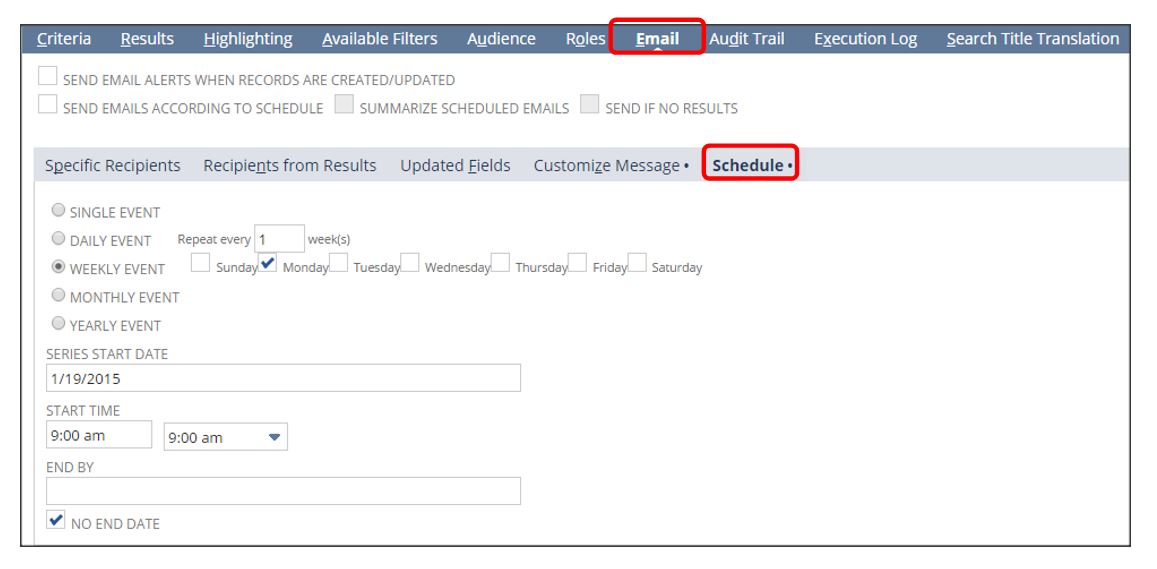Open the Specific Recipients subtab
The image size is (1157, 569).
tap(113, 165)
